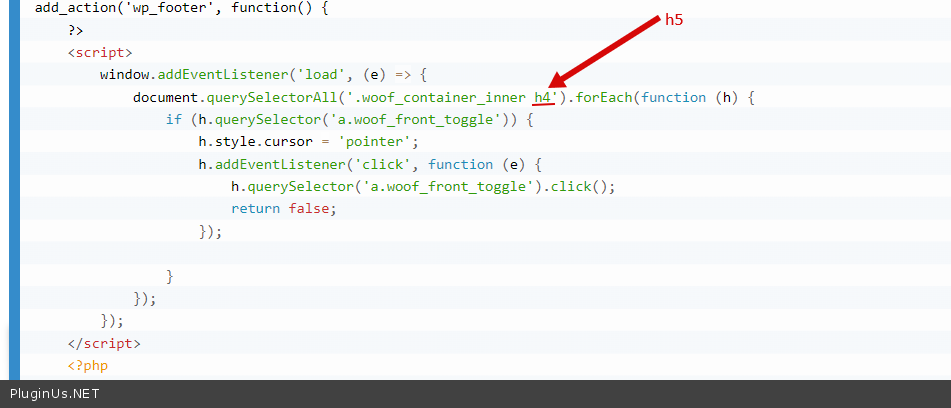The width and height of the screenshot is (951, 408).
Task: Click the red h5 annotation label
Action: (x=674, y=20)
